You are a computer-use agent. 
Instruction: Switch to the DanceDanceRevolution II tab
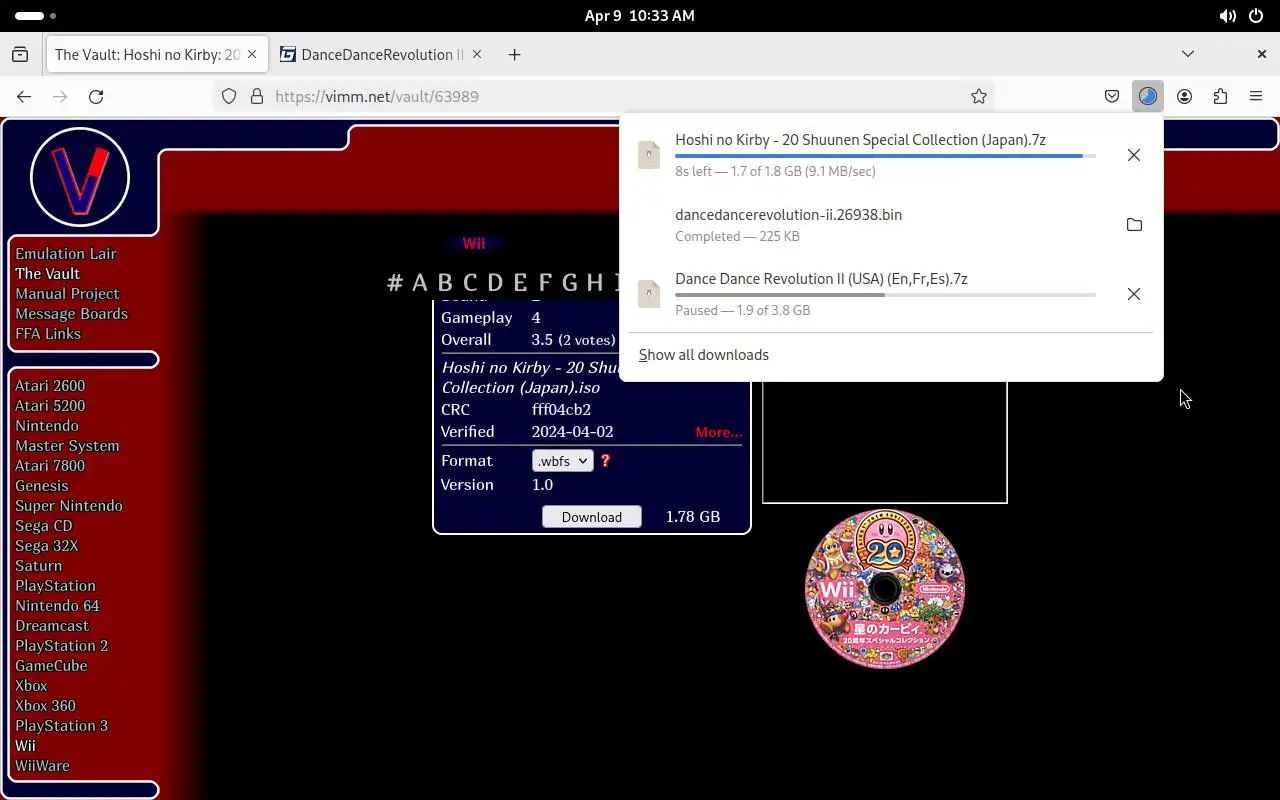(x=382, y=54)
